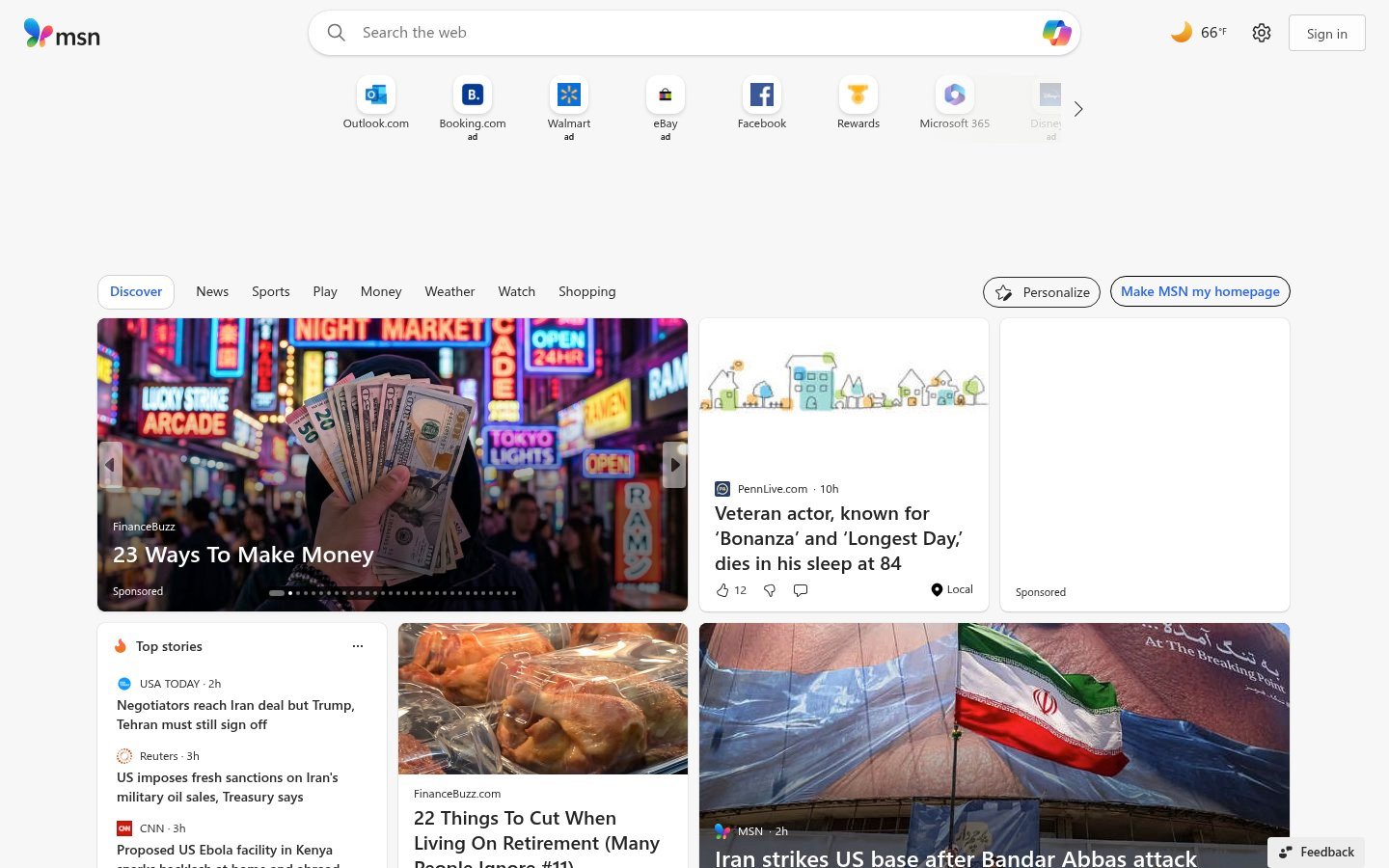
Task: Click the Local location pin tag
Action: tap(952, 589)
